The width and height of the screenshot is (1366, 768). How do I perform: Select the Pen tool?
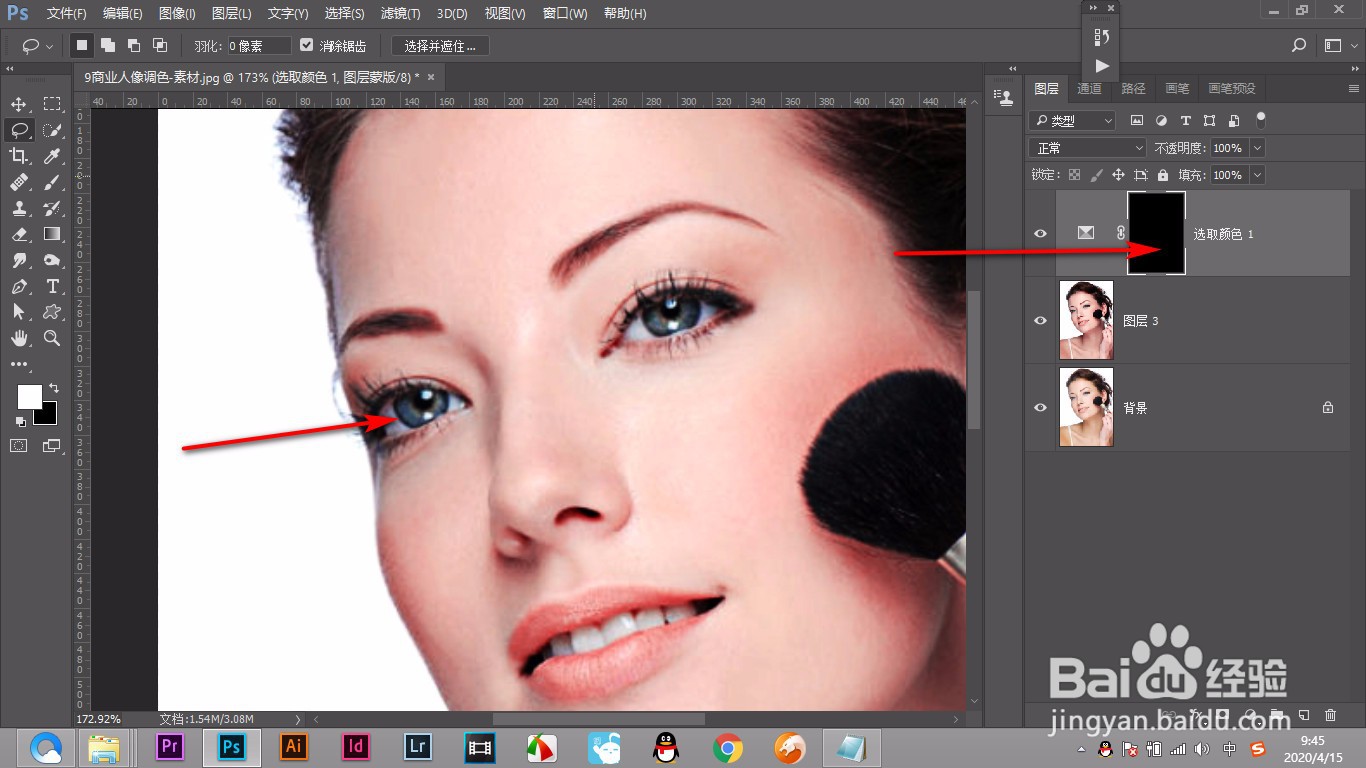(x=19, y=286)
